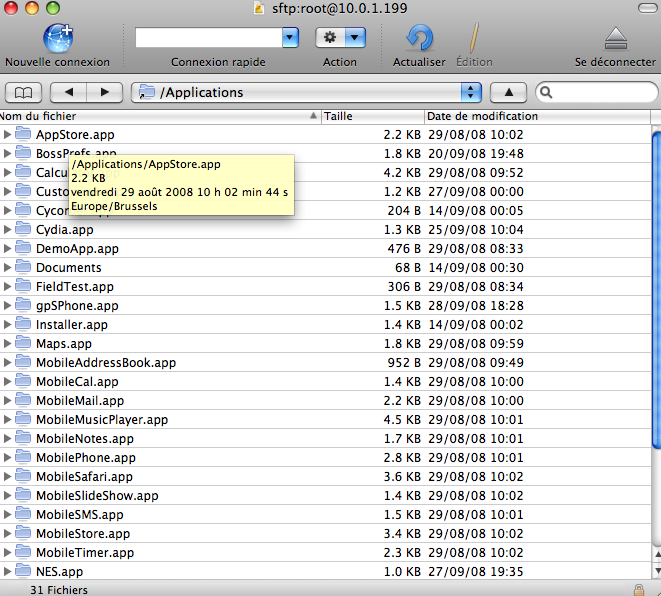This screenshot has width=661, height=596.
Task: Click the lock icon in the status bar
Action: coord(639,590)
